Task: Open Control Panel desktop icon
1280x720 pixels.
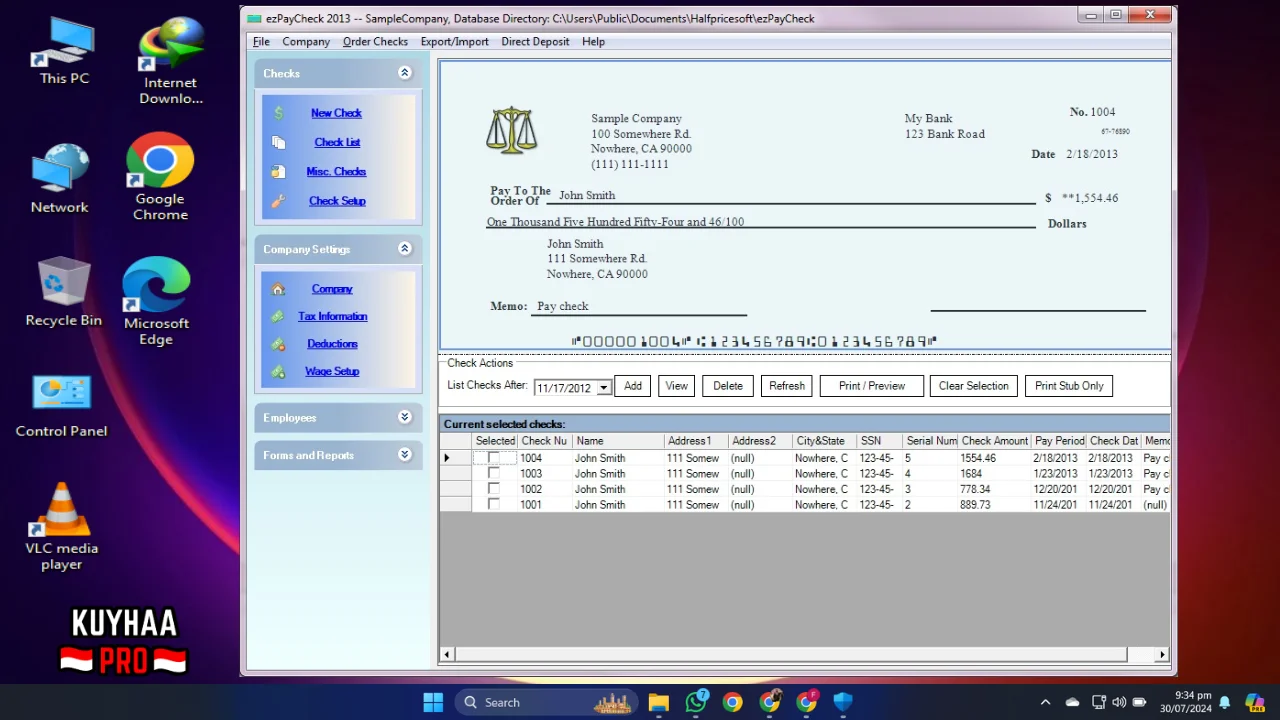Action: tap(61, 406)
